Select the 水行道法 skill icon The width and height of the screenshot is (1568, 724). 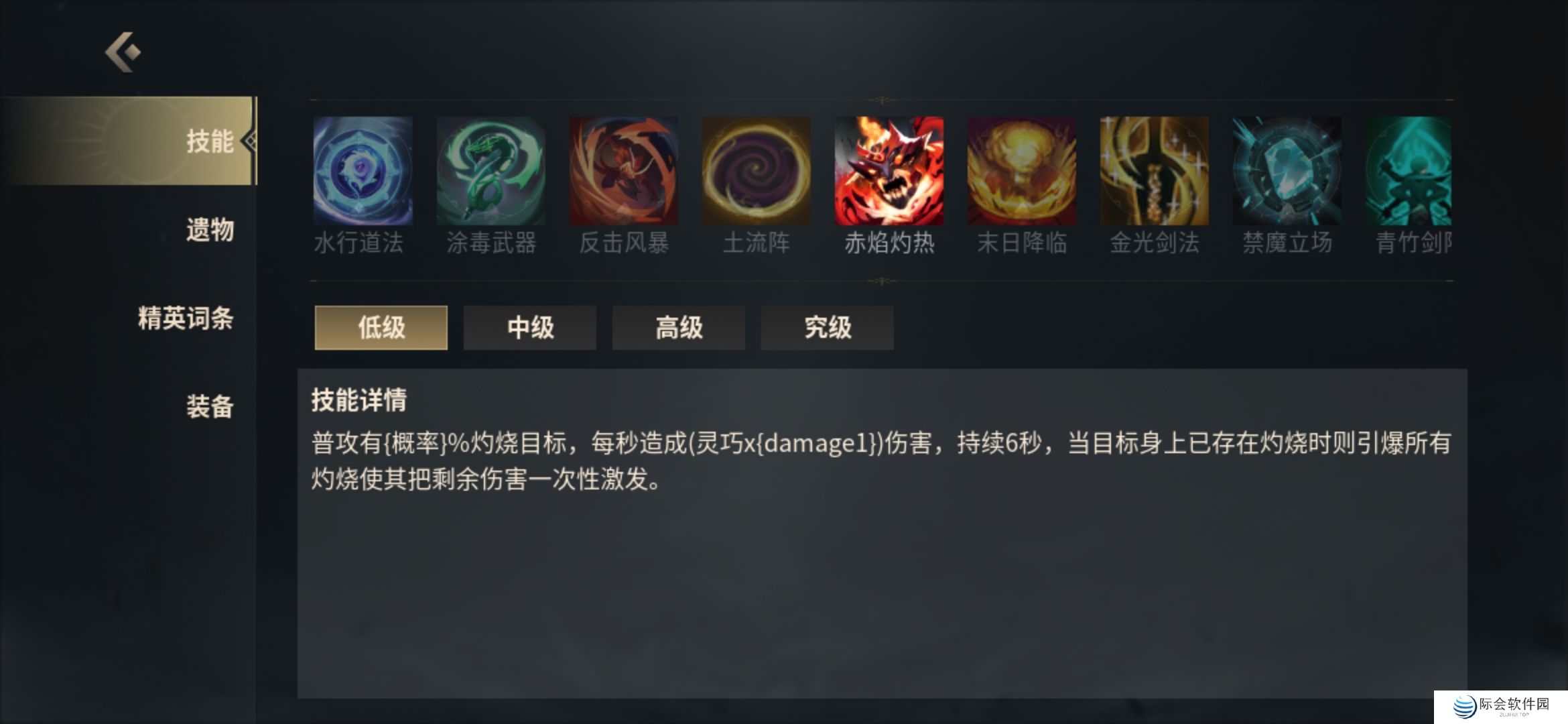363,171
